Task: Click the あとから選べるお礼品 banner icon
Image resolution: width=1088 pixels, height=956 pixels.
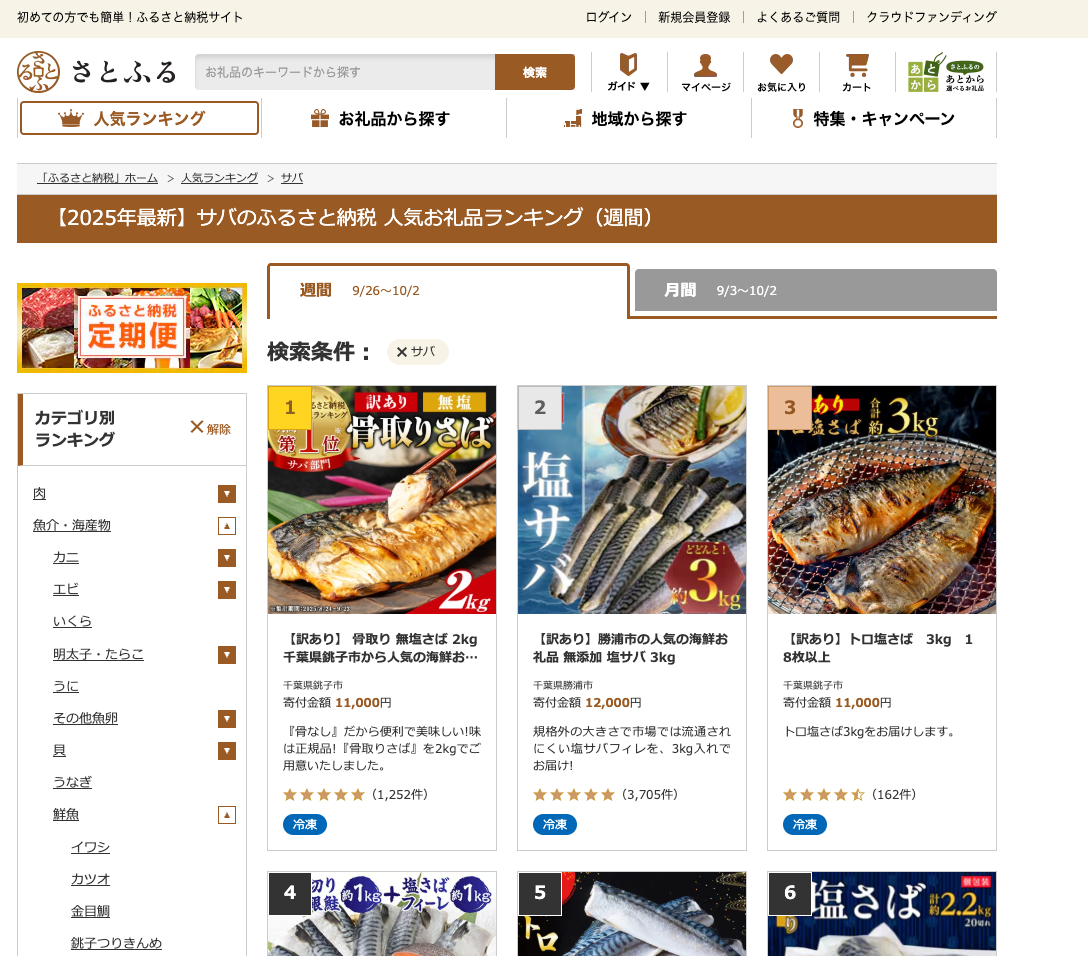Action: pos(946,71)
